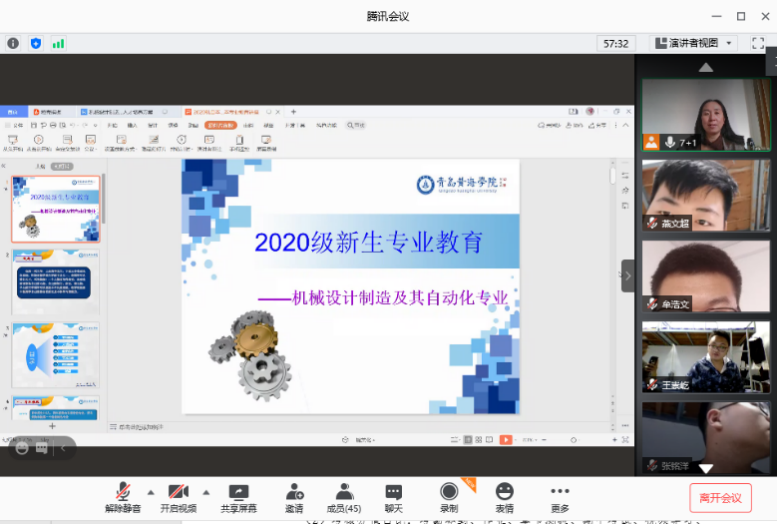Screen dimensions: 777x524
Task: Select the presenter's video thumbnail
Action: point(705,115)
